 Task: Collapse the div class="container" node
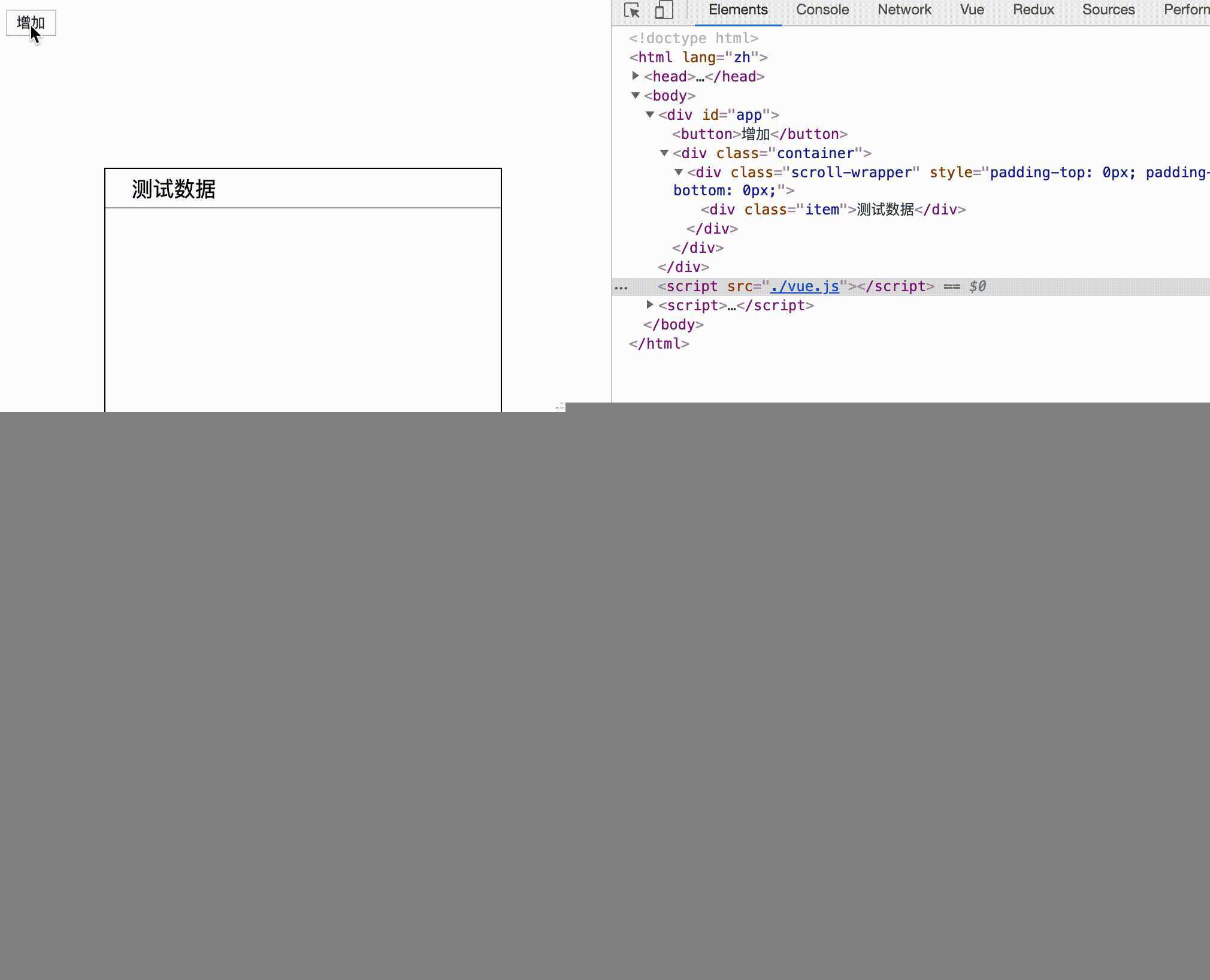[x=664, y=153]
